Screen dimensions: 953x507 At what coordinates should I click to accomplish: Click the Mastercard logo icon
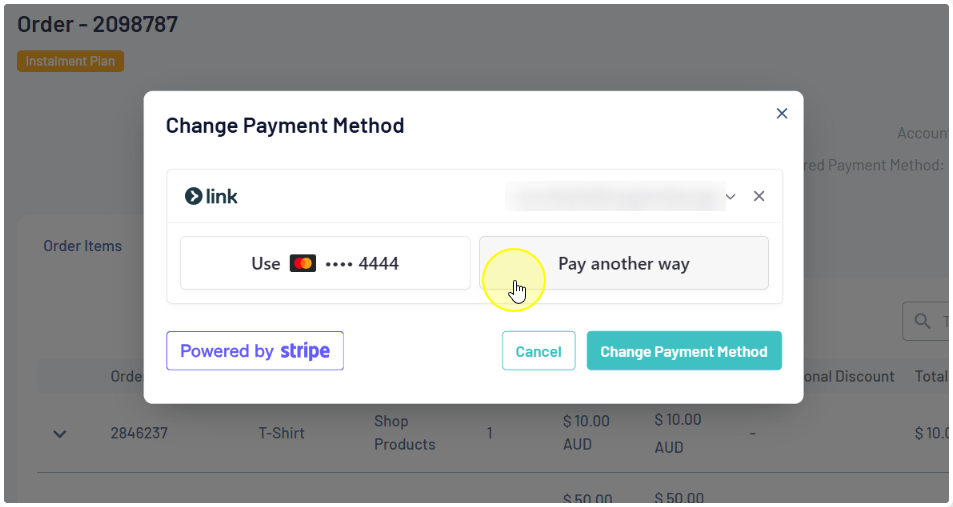(302, 264)
